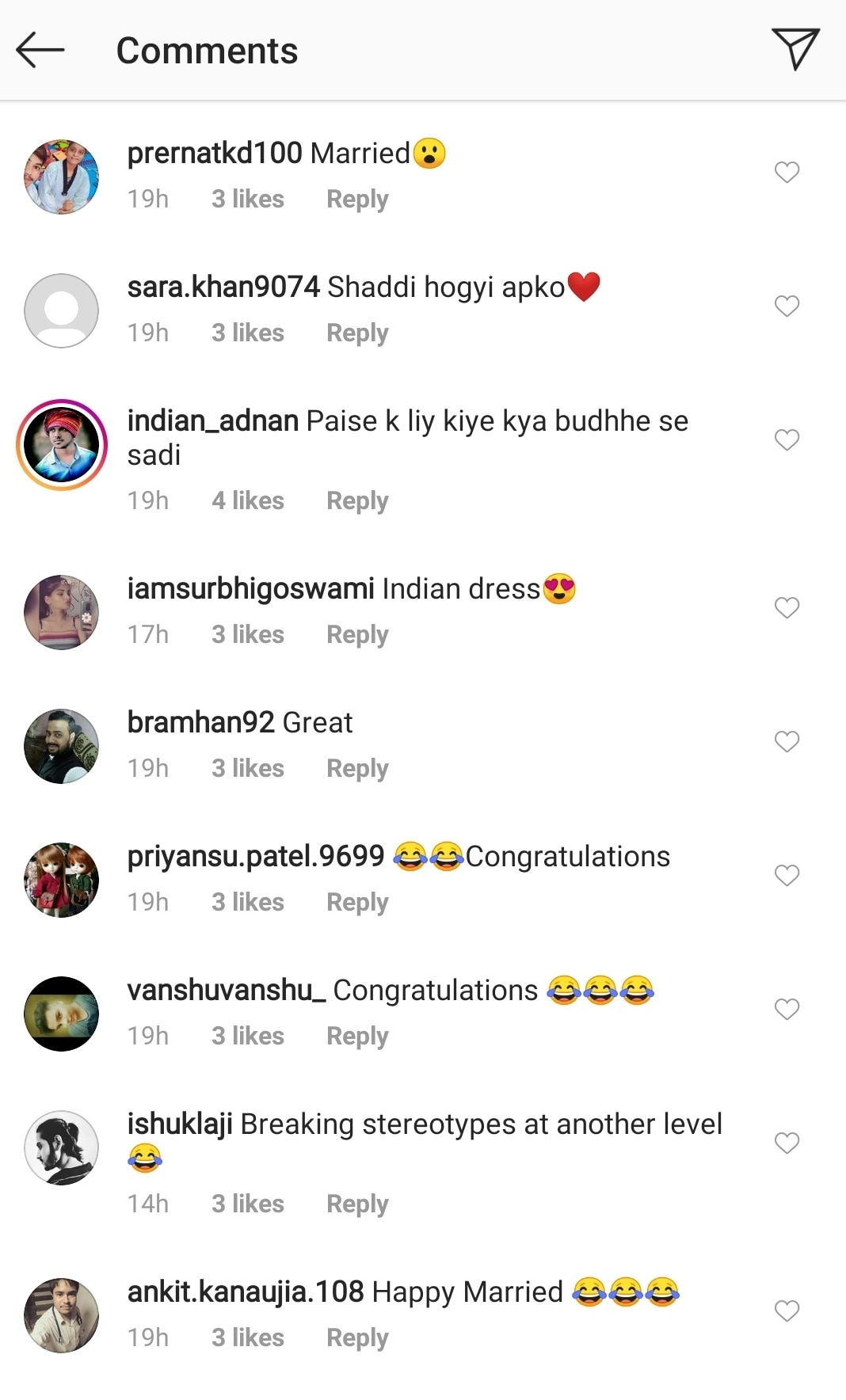
Task: Open username link iamsurbhigoswami
Action: pyautogui.click(x=250, y=589)
